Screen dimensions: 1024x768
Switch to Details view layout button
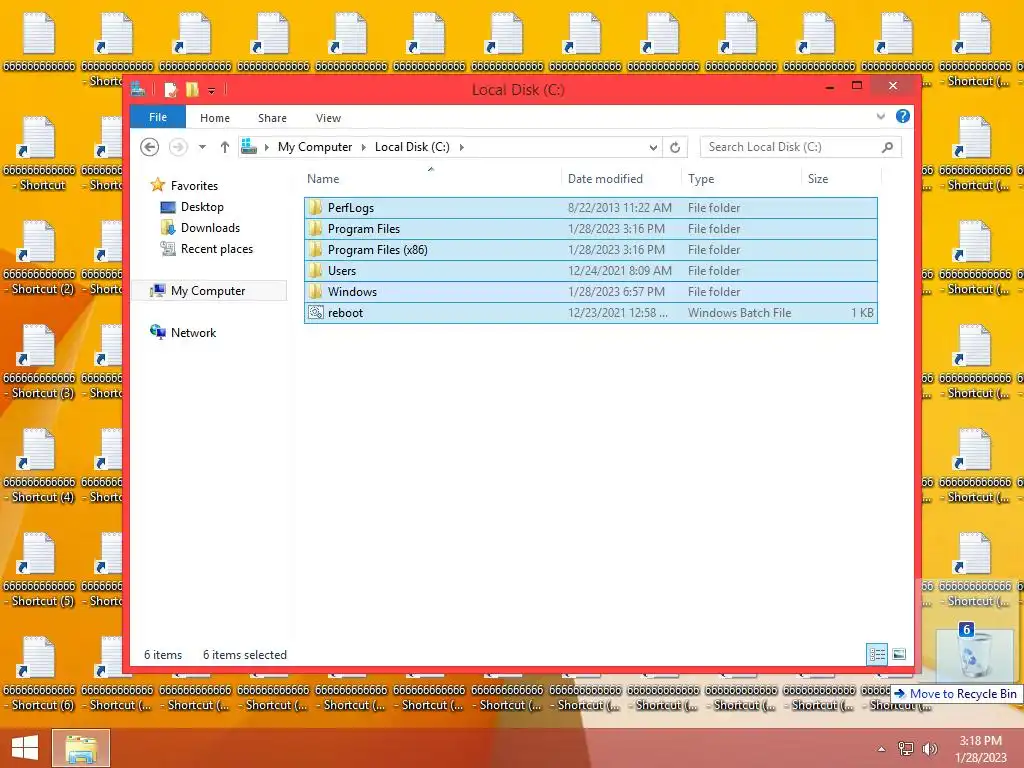877,654
